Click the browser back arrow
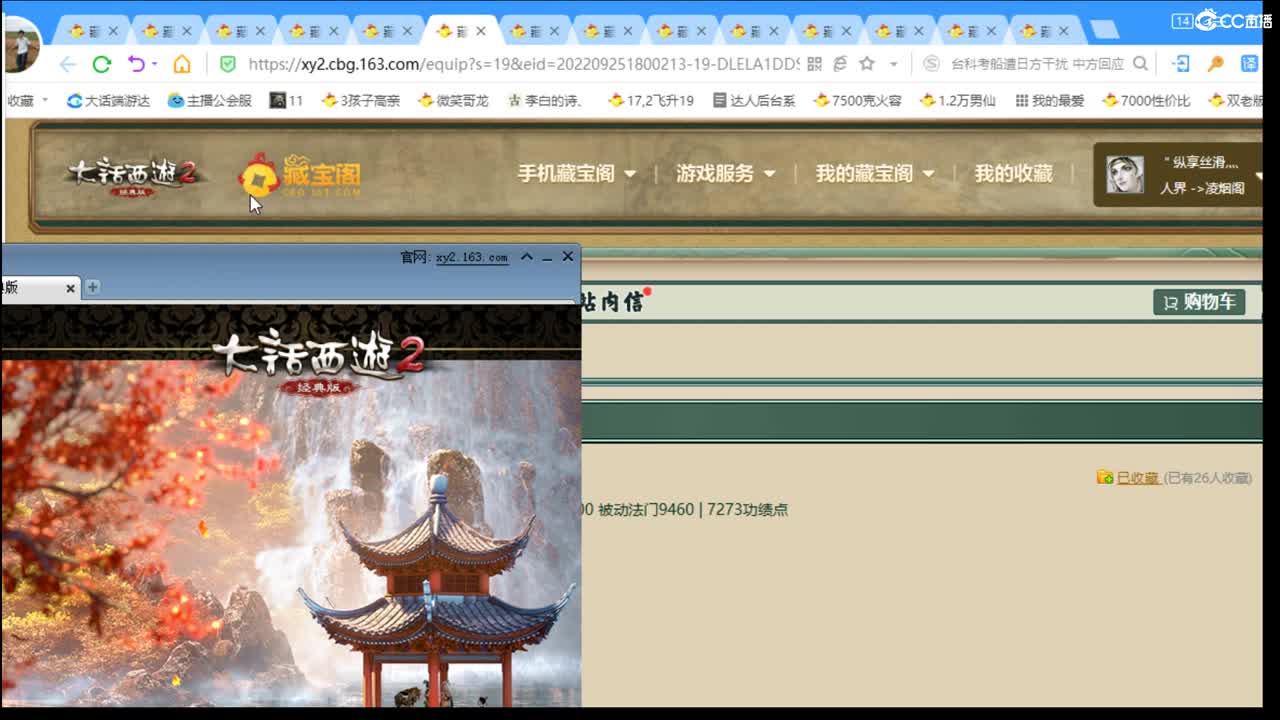 (x=67, y=64)
